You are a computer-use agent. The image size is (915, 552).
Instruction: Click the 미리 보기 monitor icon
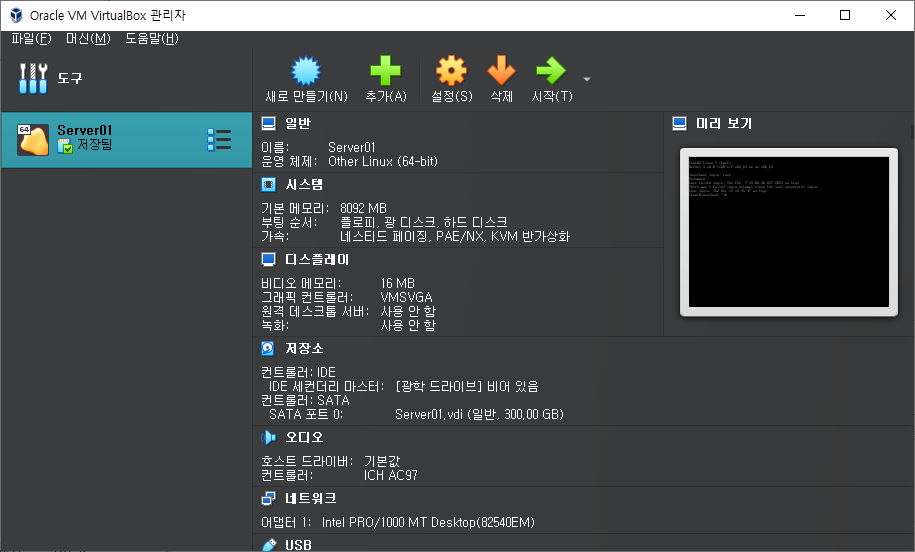pos(679,123)
